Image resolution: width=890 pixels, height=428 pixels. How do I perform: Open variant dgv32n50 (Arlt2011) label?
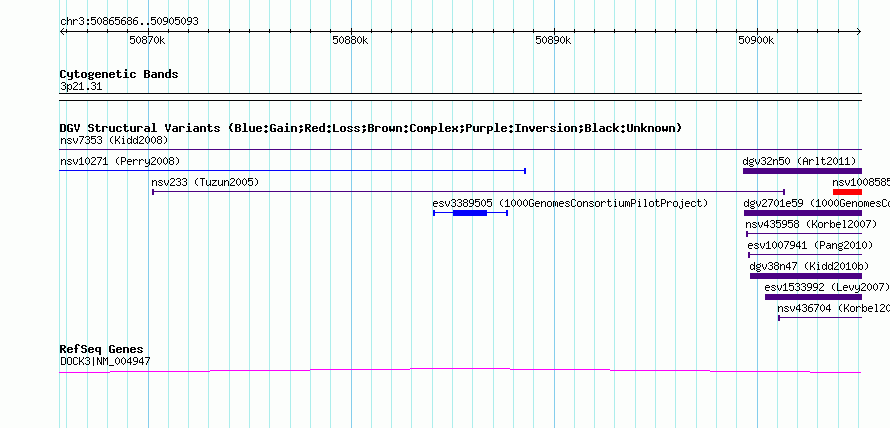799,161
